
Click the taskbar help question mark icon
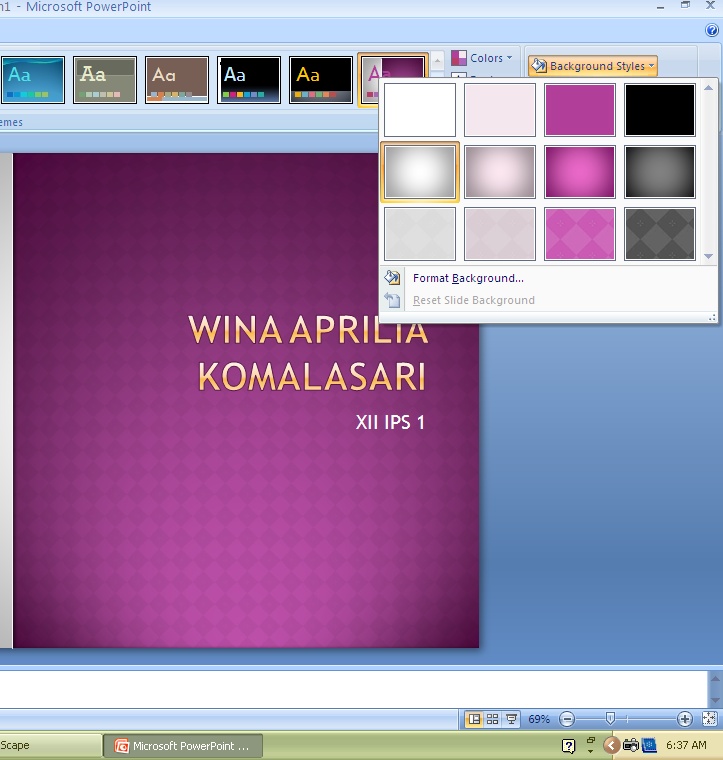(x=568, y=745)
